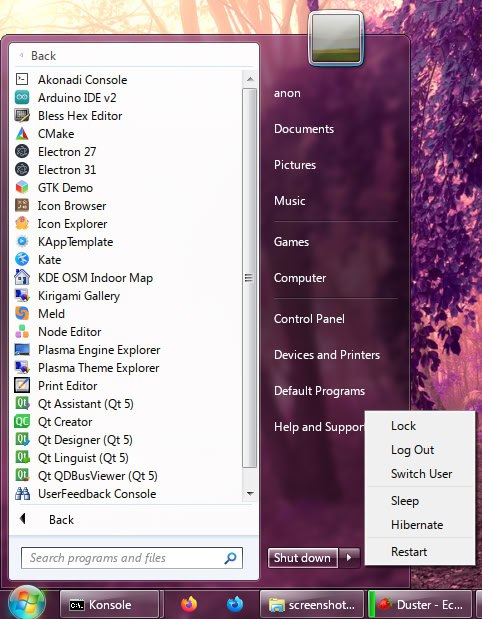This screenshot has height=619, width=482.
Task: Switch to screenshot folder taskbar window
Action: click(312, 604)
